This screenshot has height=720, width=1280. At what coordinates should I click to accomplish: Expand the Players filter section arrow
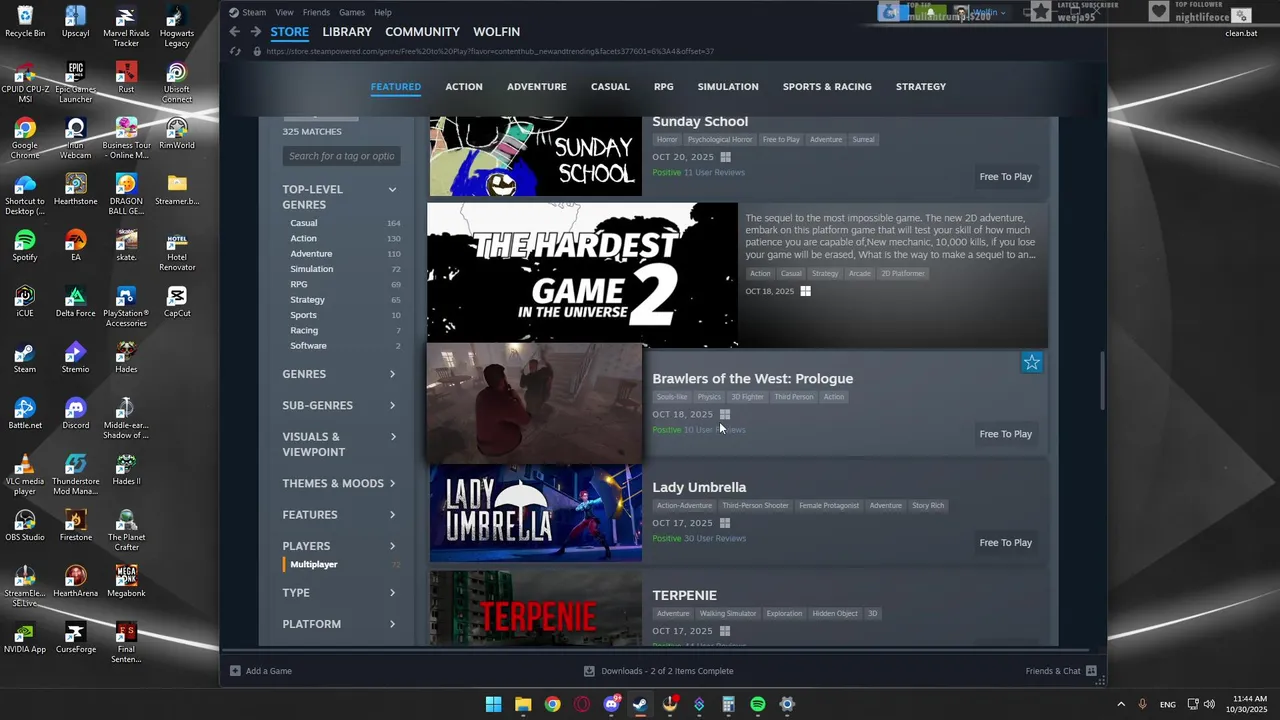[x=392, y=546]
